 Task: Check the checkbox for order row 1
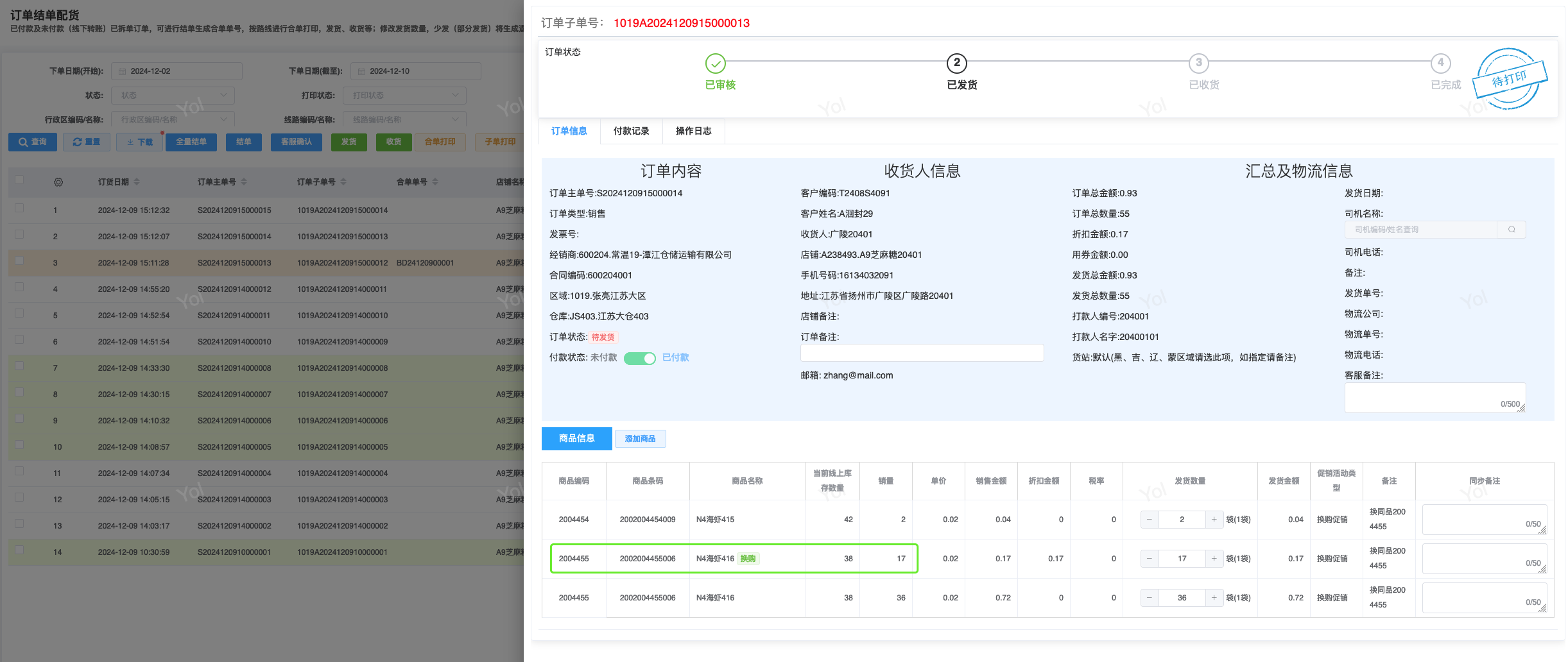pos(19,208)
